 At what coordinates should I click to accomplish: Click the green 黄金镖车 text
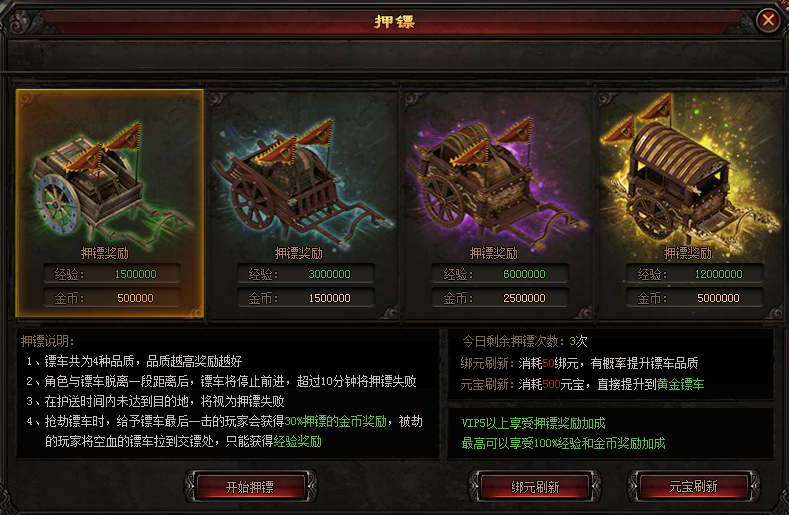point(680,384)
